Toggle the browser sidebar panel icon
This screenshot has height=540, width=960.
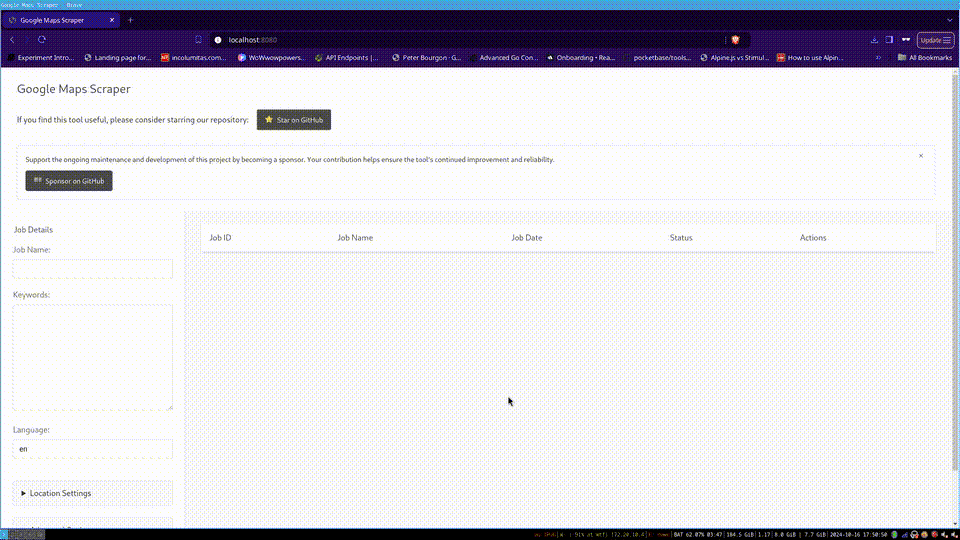point(889,40)
